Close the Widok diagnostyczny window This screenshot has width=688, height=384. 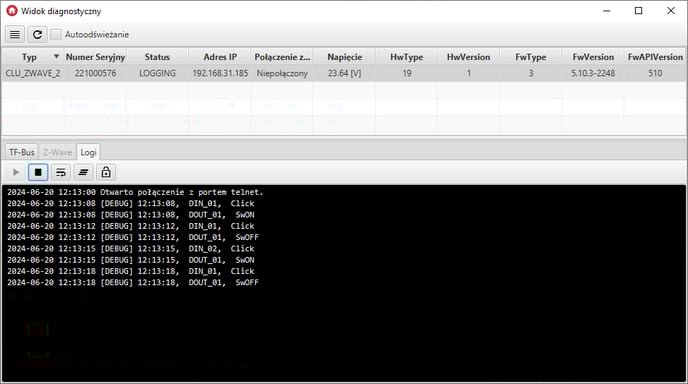tap(671, 11)
